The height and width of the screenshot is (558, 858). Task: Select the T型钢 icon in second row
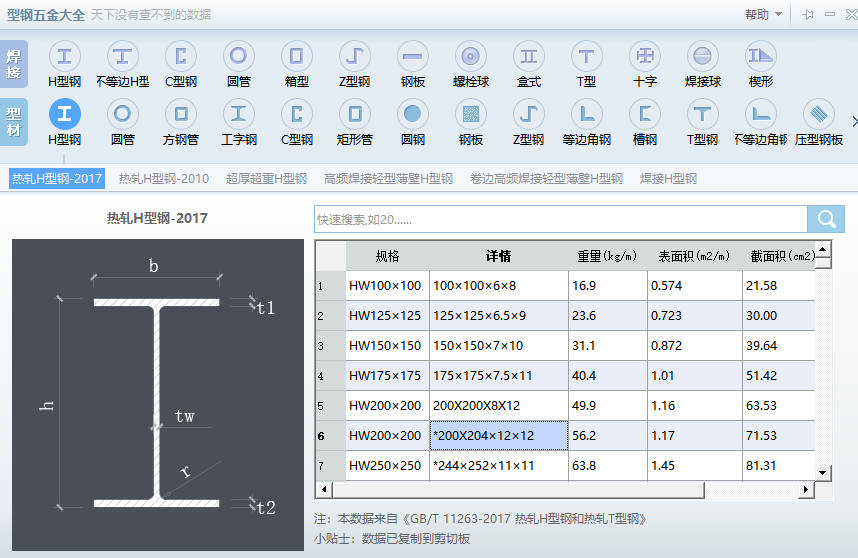coord(703,114)
